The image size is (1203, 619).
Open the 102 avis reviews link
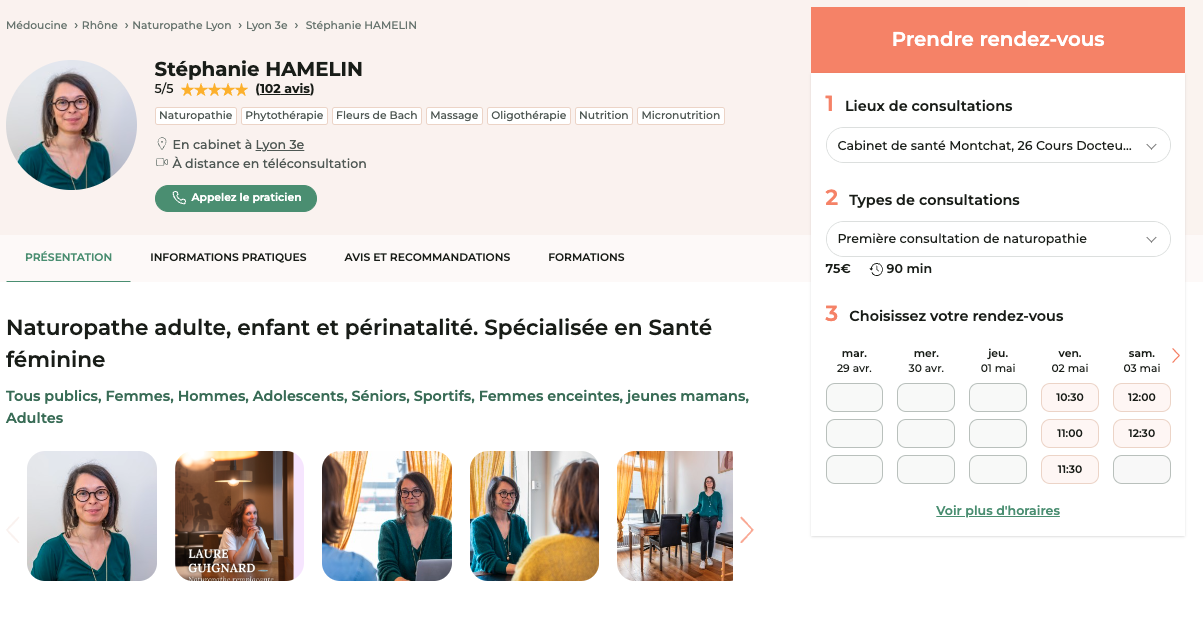pyautogui.click(x=285, y=89)
